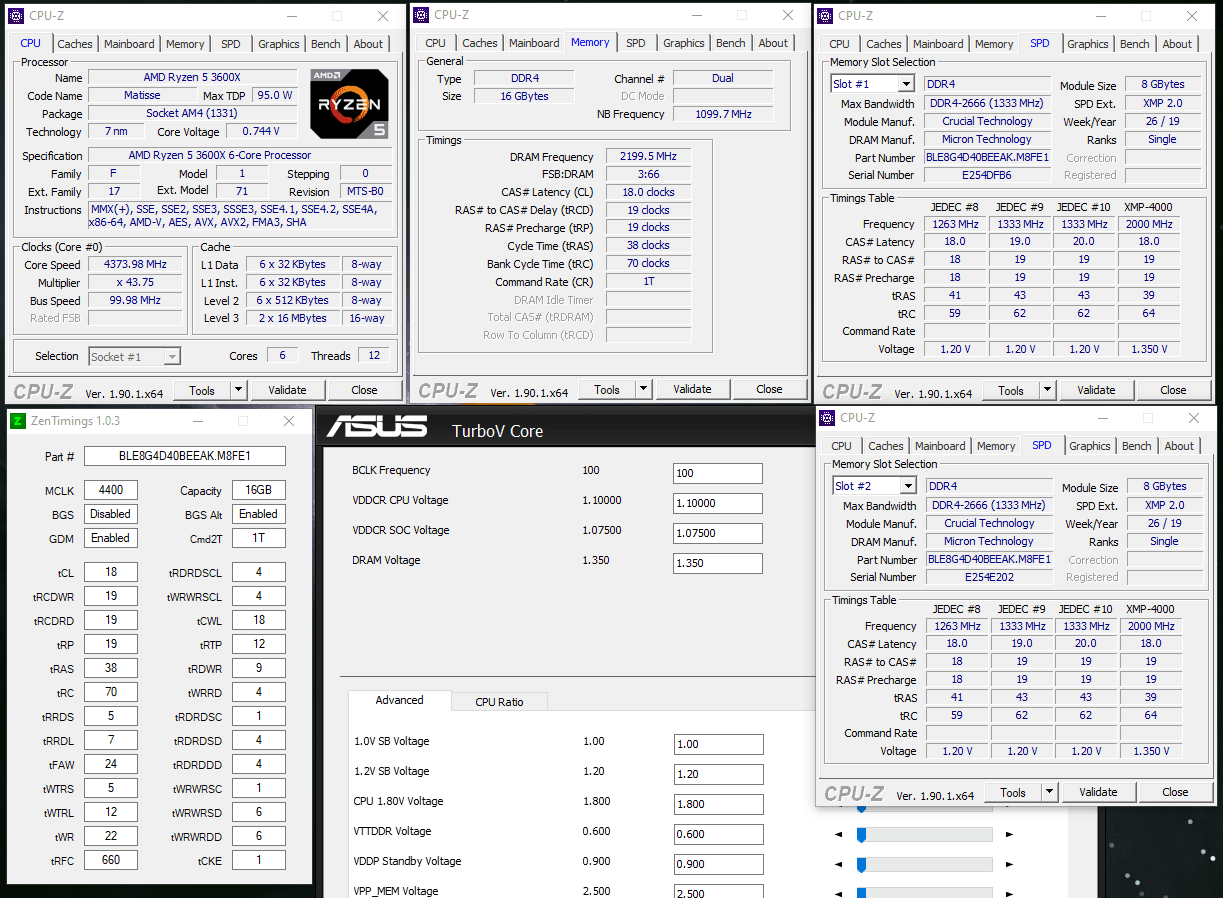The image size is (1223, 898).
Task: Click left arrow of VTTDDR Voltage slider
Action: [839, 834]
